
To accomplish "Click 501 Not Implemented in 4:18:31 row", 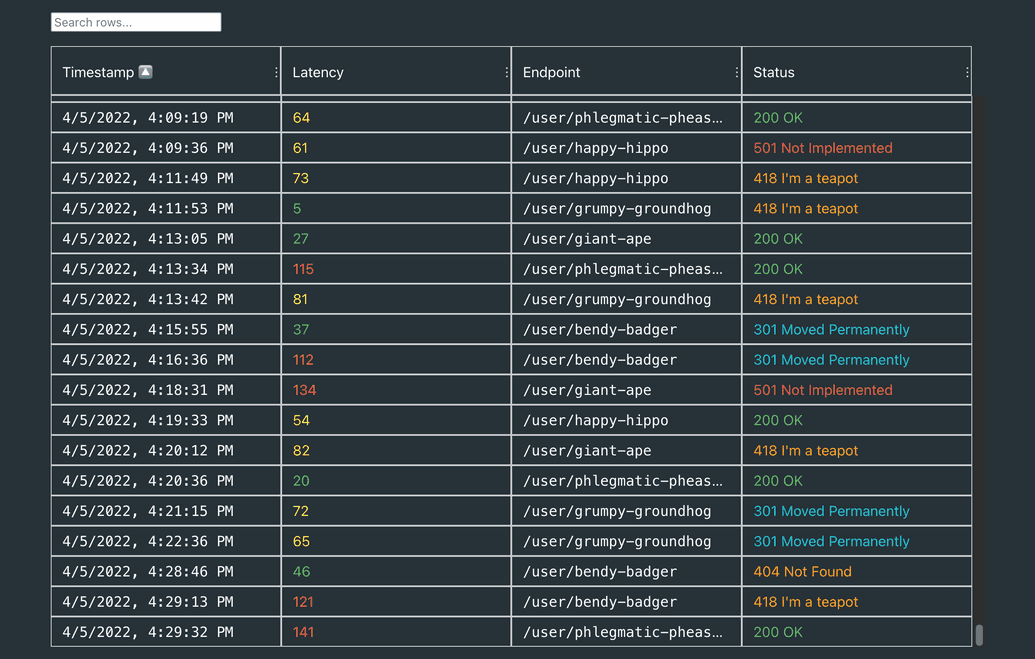I will click(x=822, y=390).
